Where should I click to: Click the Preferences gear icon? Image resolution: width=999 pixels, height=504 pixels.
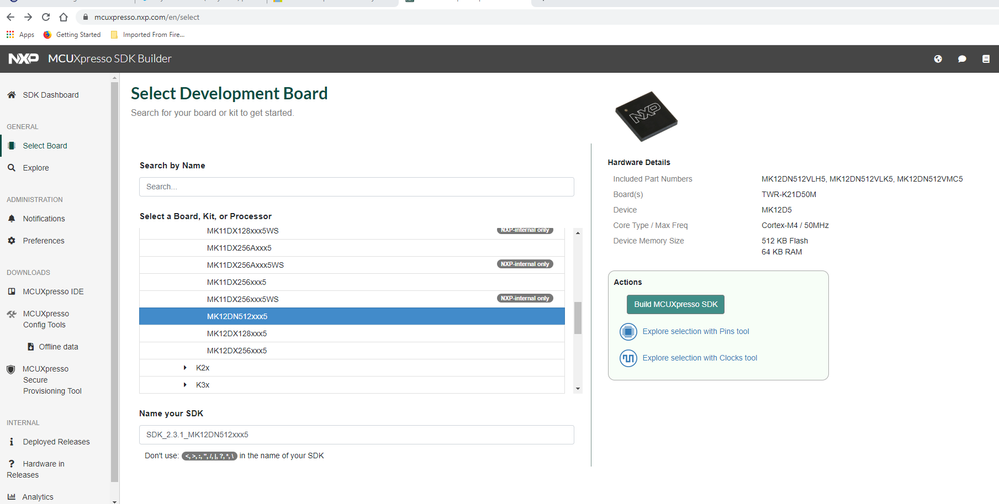11,241
